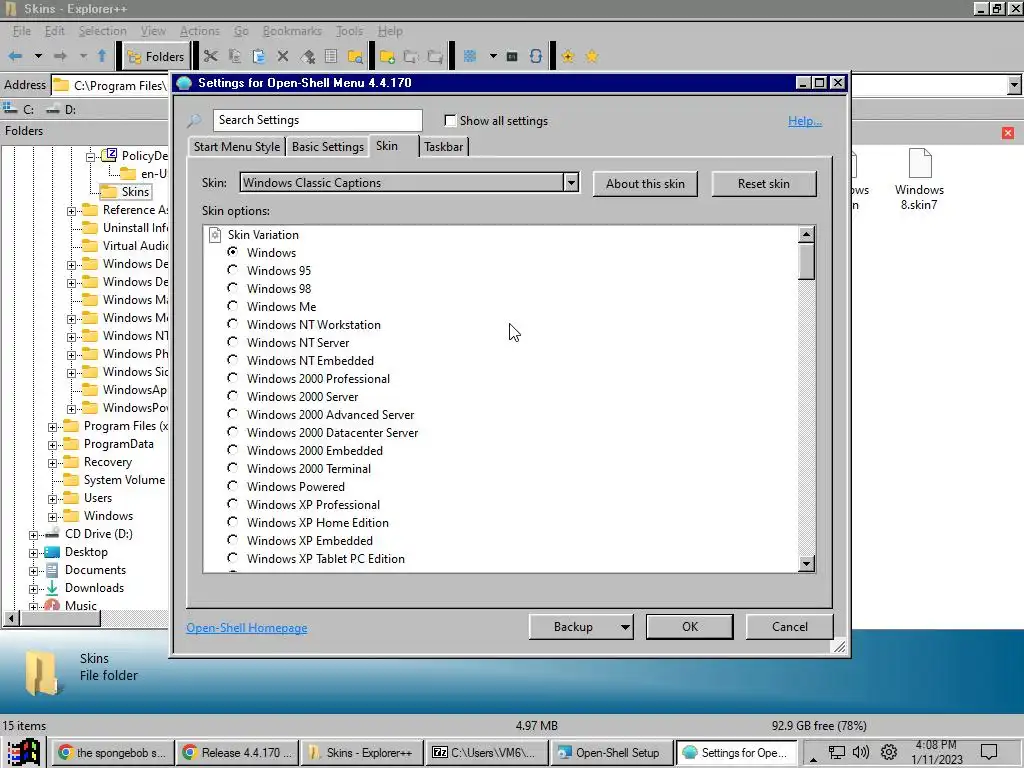Open the Help link in Settings

click(x=805, y=121)
